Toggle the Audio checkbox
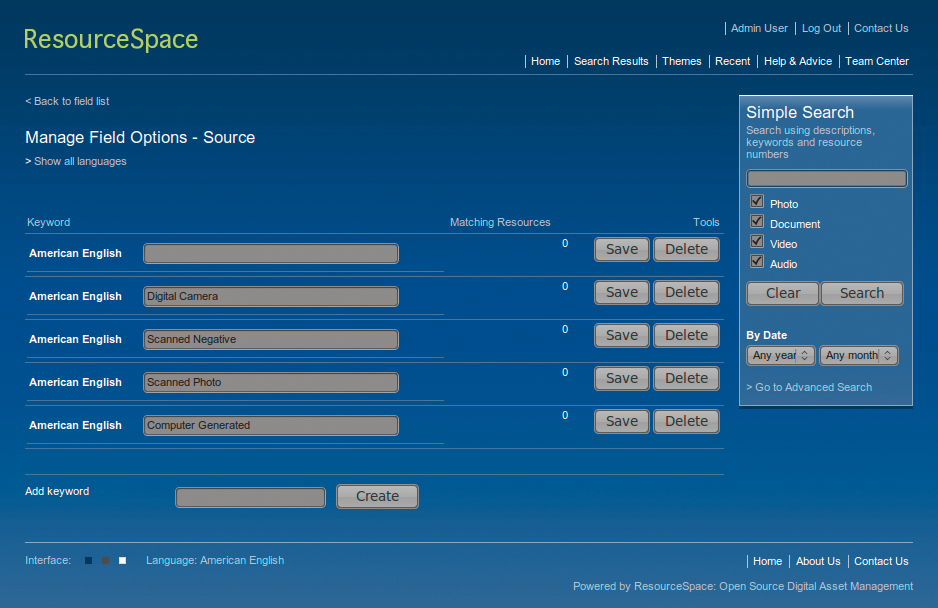This screenshot has width=938, height=608. point(757,261)
